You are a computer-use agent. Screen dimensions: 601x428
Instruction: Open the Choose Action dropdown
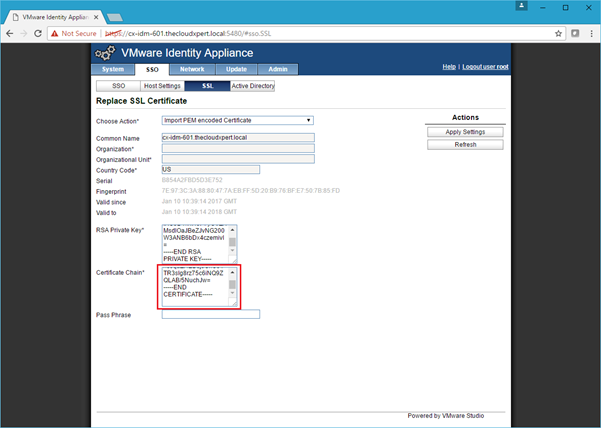tap(238, 120)
